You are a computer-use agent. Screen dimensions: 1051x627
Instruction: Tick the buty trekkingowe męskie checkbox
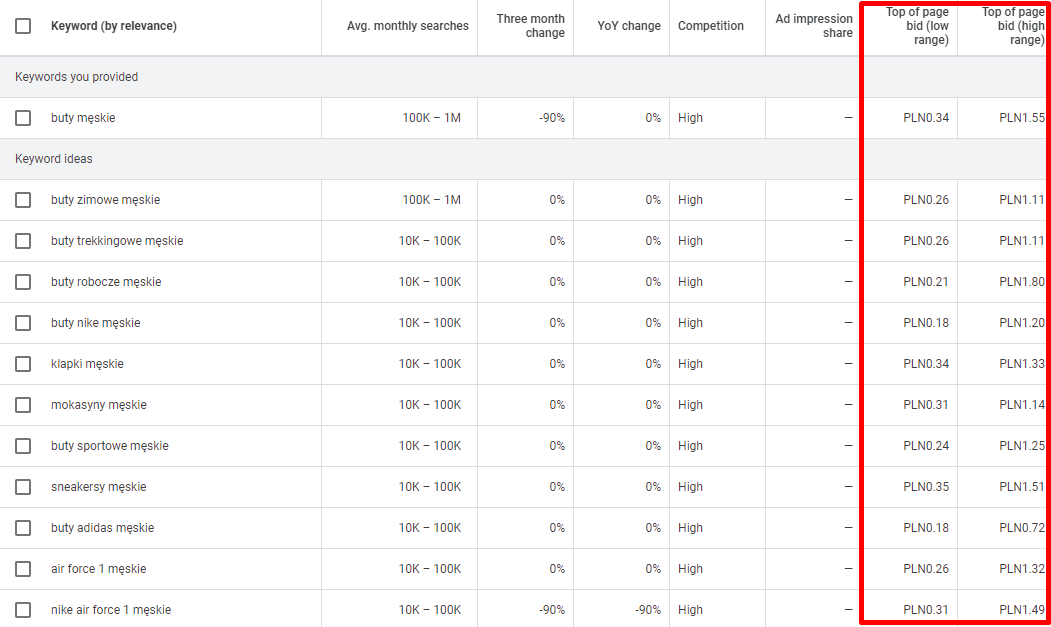pyautogui.click(x=23, y=241)
